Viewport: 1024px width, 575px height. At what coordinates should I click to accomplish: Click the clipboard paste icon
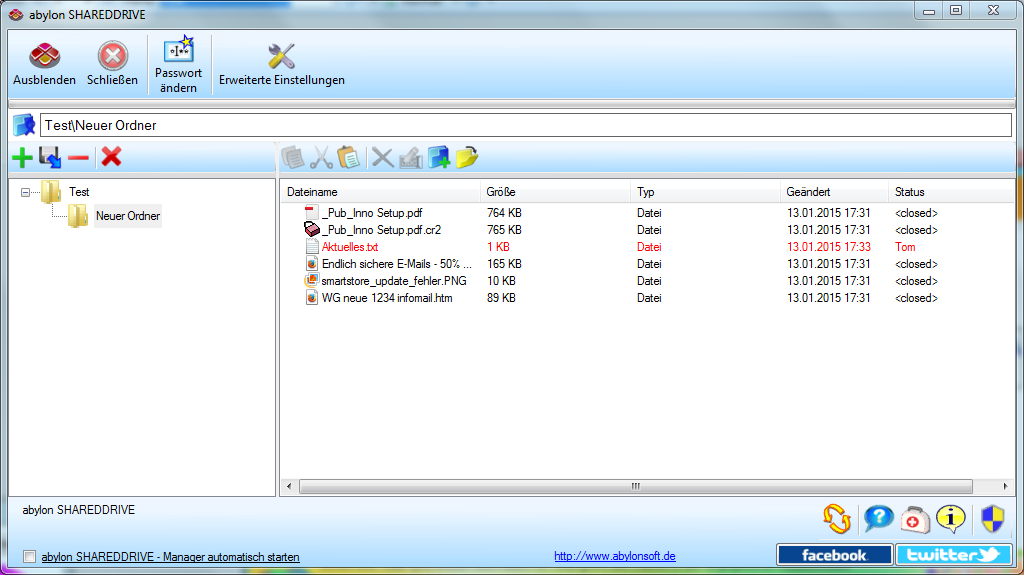tap(348, 157)
